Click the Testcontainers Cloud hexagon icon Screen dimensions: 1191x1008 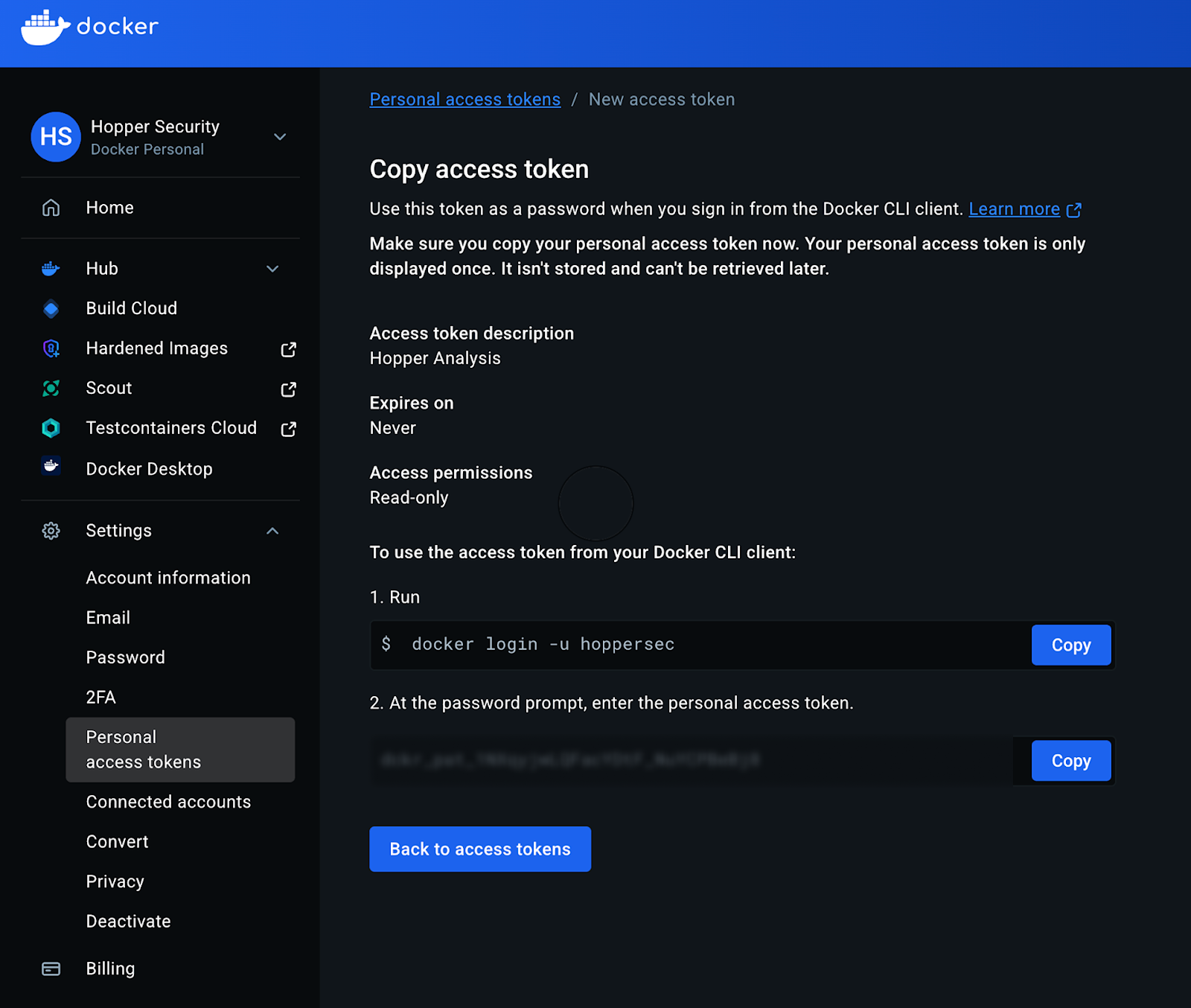click(51, 428)
